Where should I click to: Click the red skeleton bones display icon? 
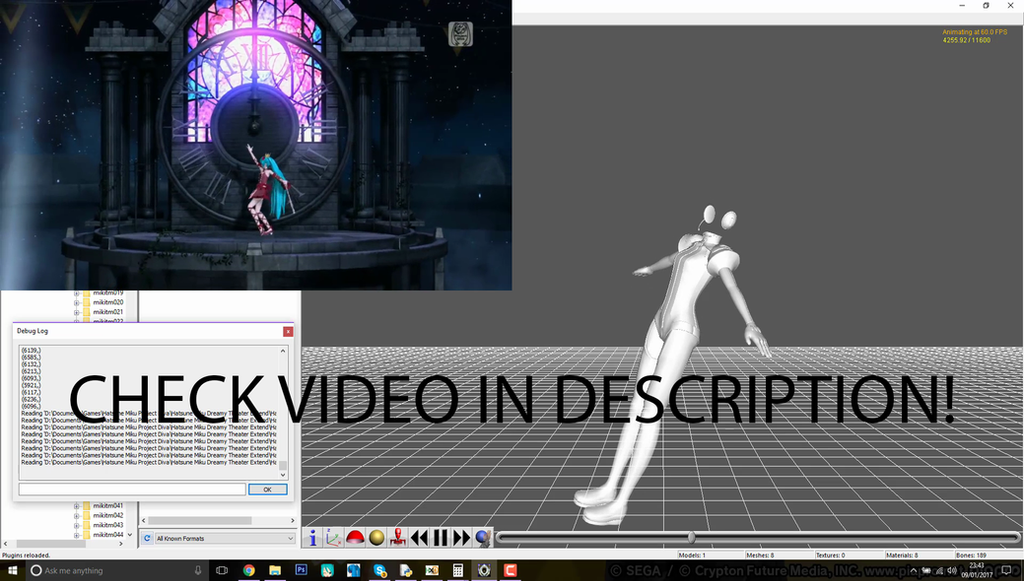click(397, 538)
